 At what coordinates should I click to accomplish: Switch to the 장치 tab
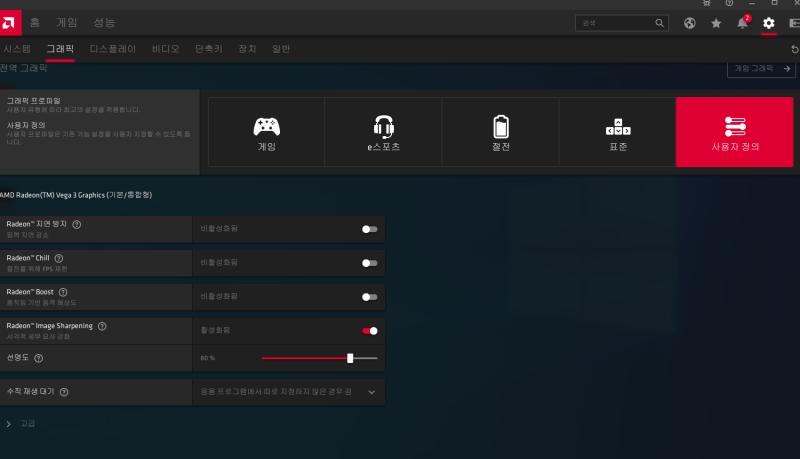pos(247,49)
